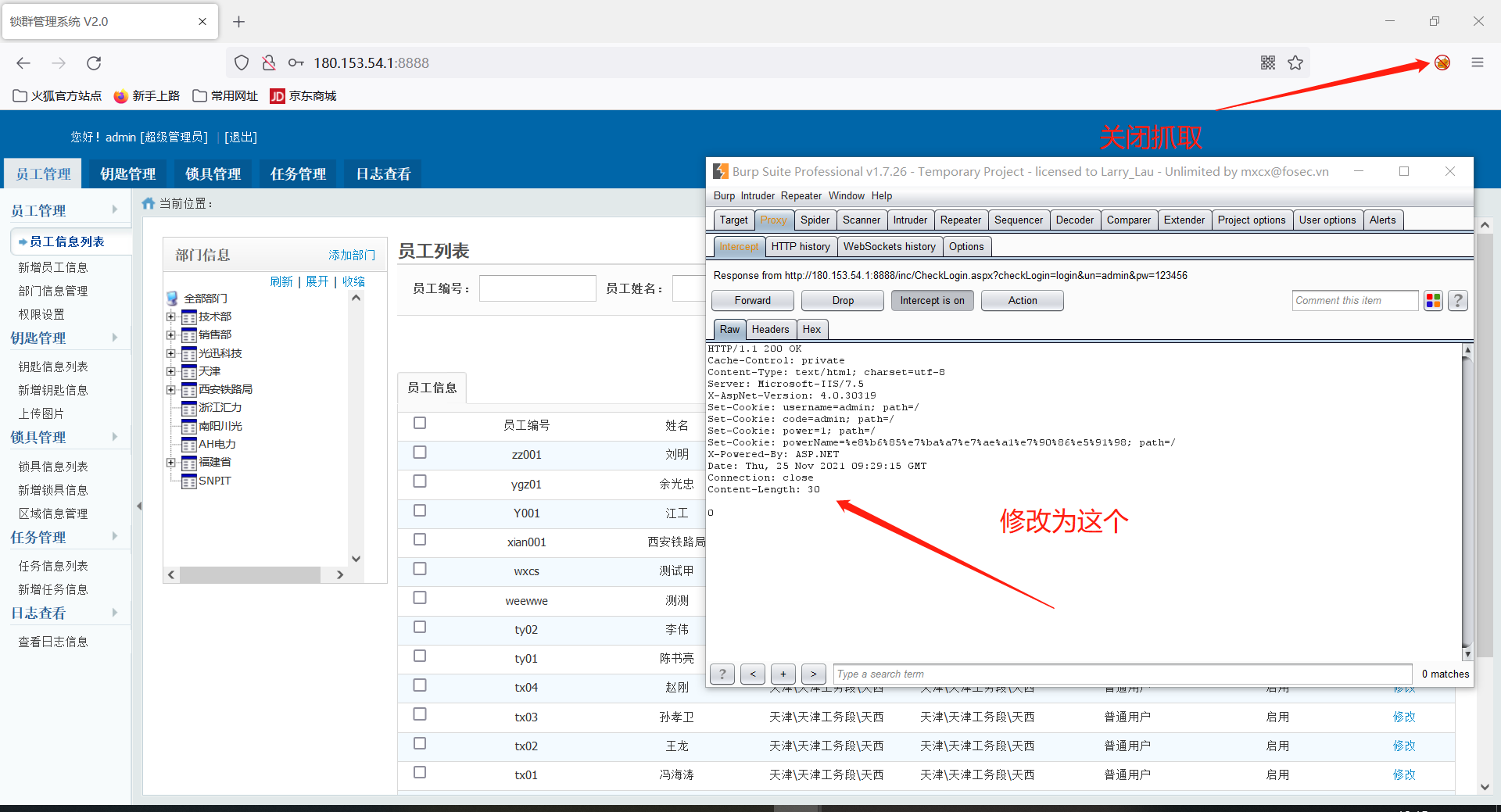
Task: Check the box for employee zz001
Action: pyautogui.click(x=420, y=453)
